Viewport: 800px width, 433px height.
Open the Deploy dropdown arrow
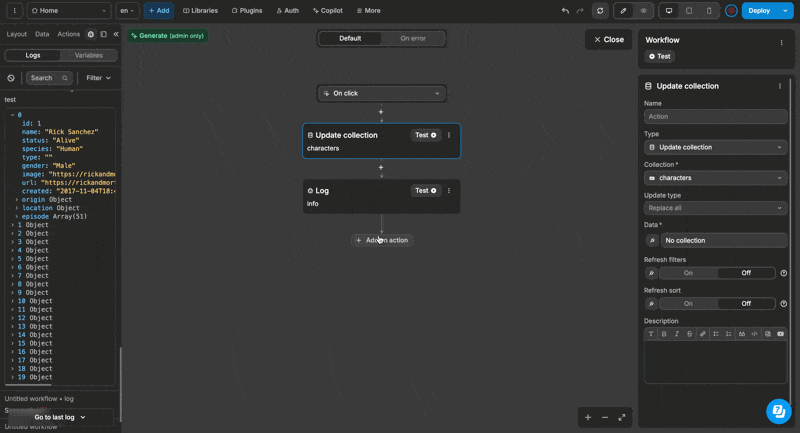pos(785,11)
